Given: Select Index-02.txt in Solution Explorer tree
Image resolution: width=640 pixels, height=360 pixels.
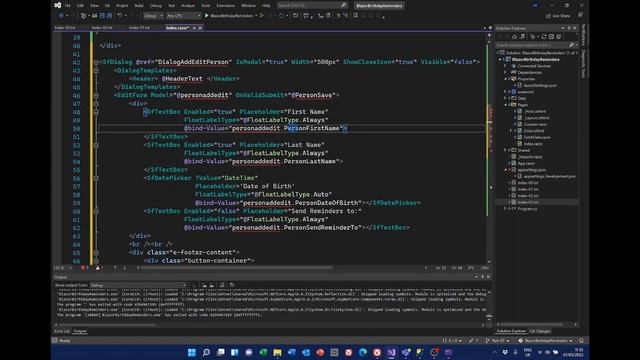Looking at the screenshot, I should [x=528, y=196].
